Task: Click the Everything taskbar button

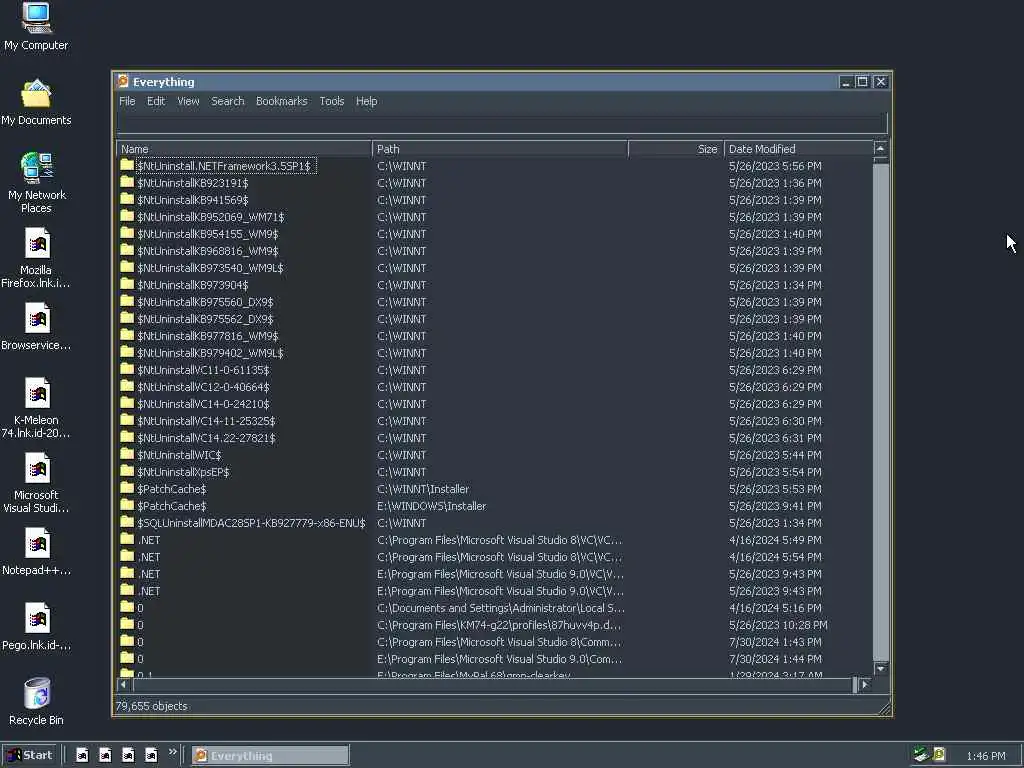Action: (270, 756)
